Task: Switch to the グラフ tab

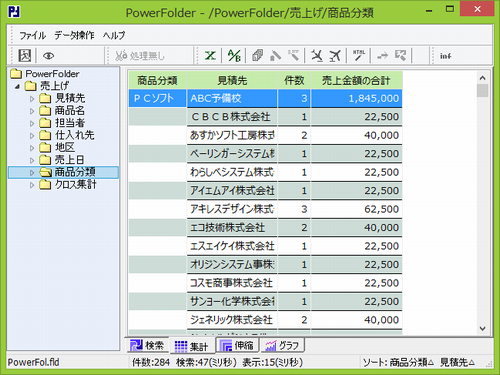Action: click(283, 345)
